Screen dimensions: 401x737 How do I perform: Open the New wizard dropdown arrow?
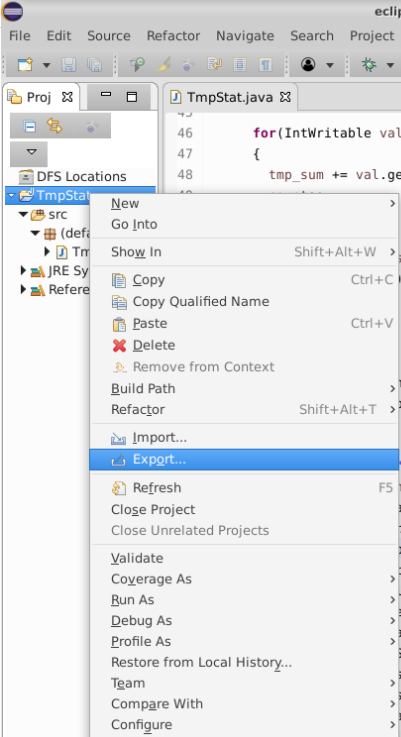click(x=46, y=65)
